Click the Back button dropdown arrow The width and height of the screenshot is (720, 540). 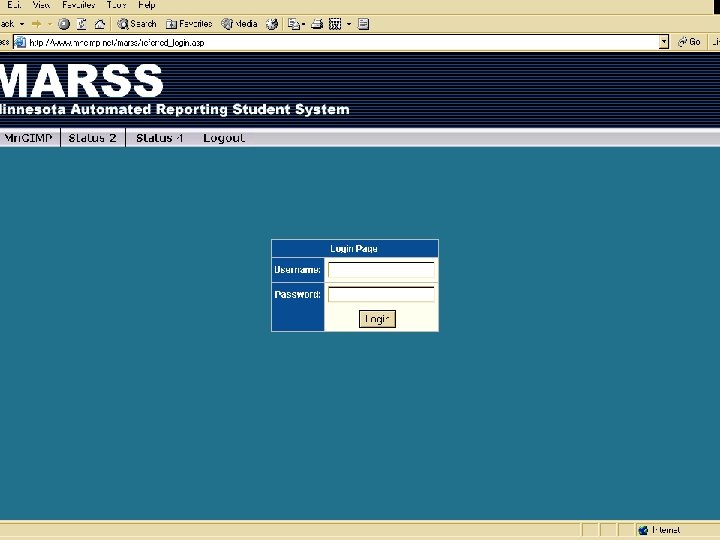[22, 24]
